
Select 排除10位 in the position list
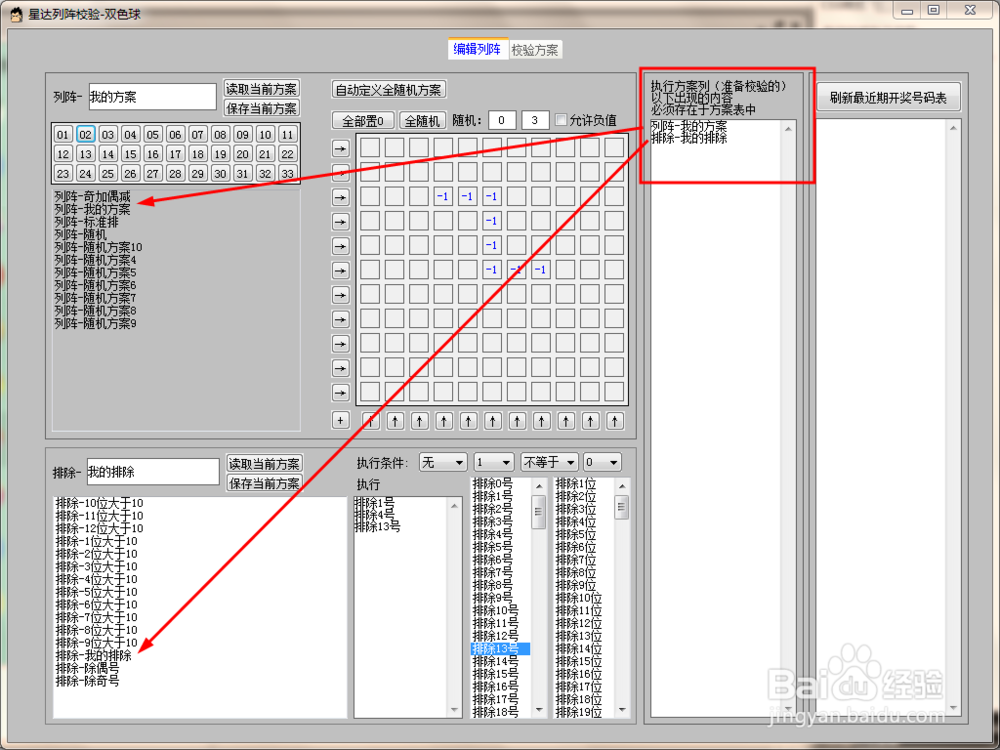click(578, 598)
